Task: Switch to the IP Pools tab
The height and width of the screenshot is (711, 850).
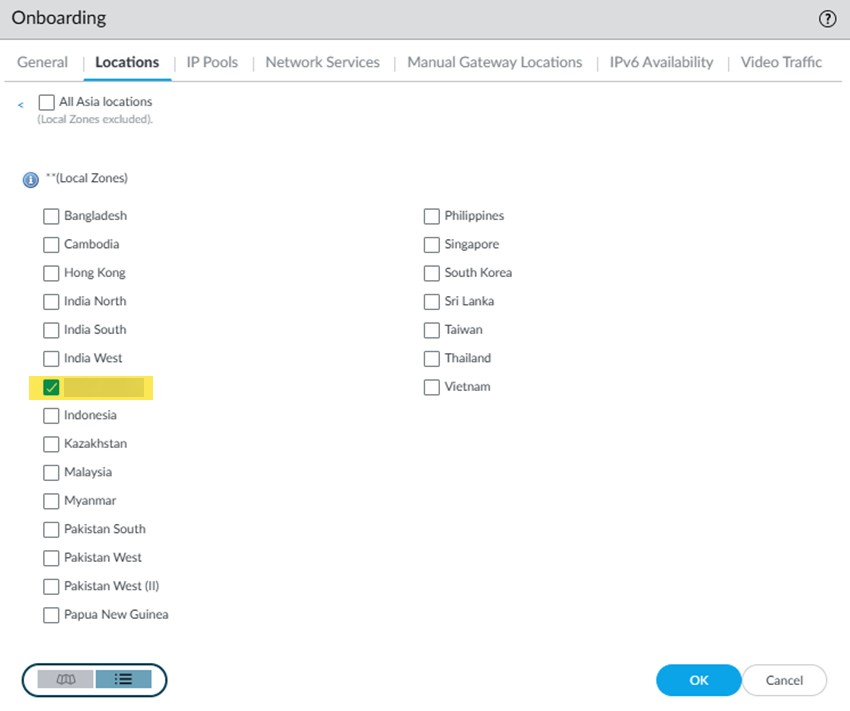Action: point(212,62)
